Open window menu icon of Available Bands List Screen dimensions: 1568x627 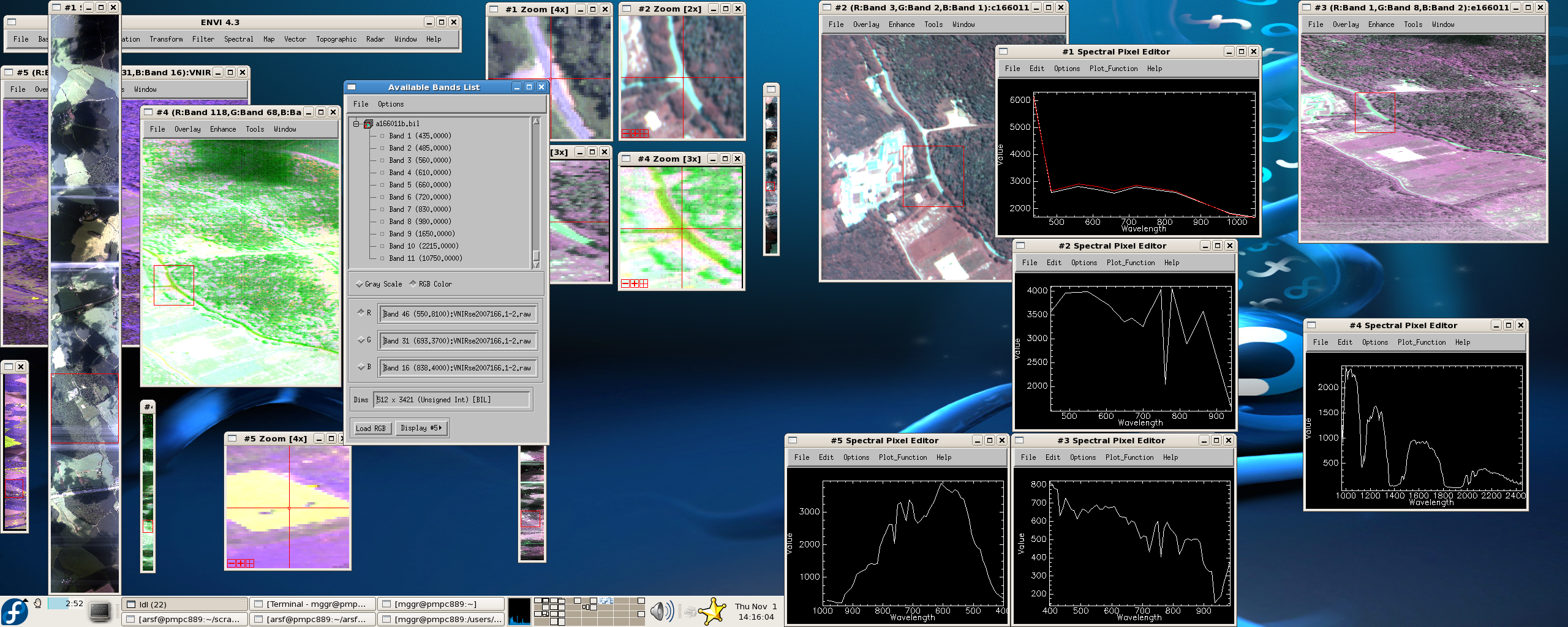[x=352, y=87]
